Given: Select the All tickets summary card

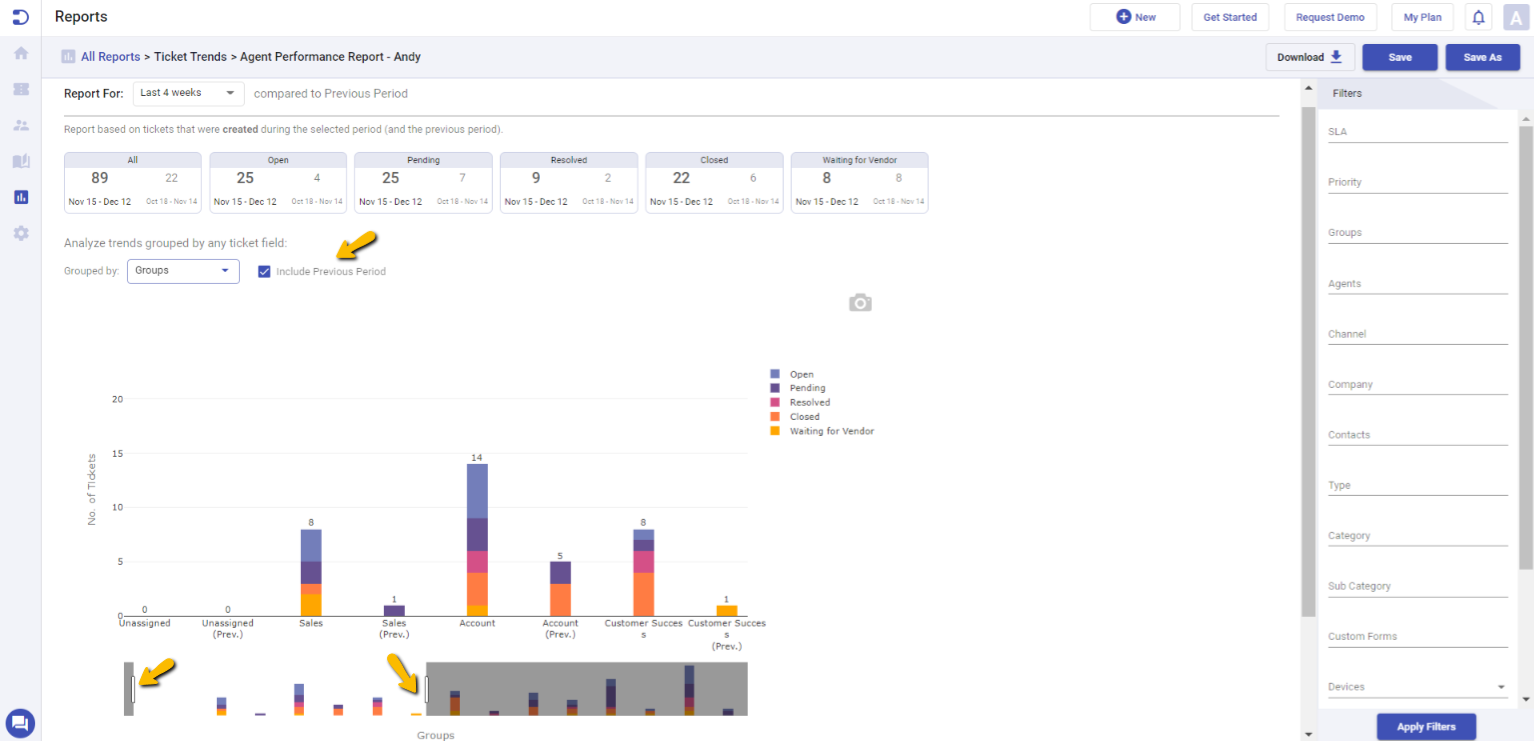Looking at the screenshot, I should pyautogui.click(x=133, y=182).
